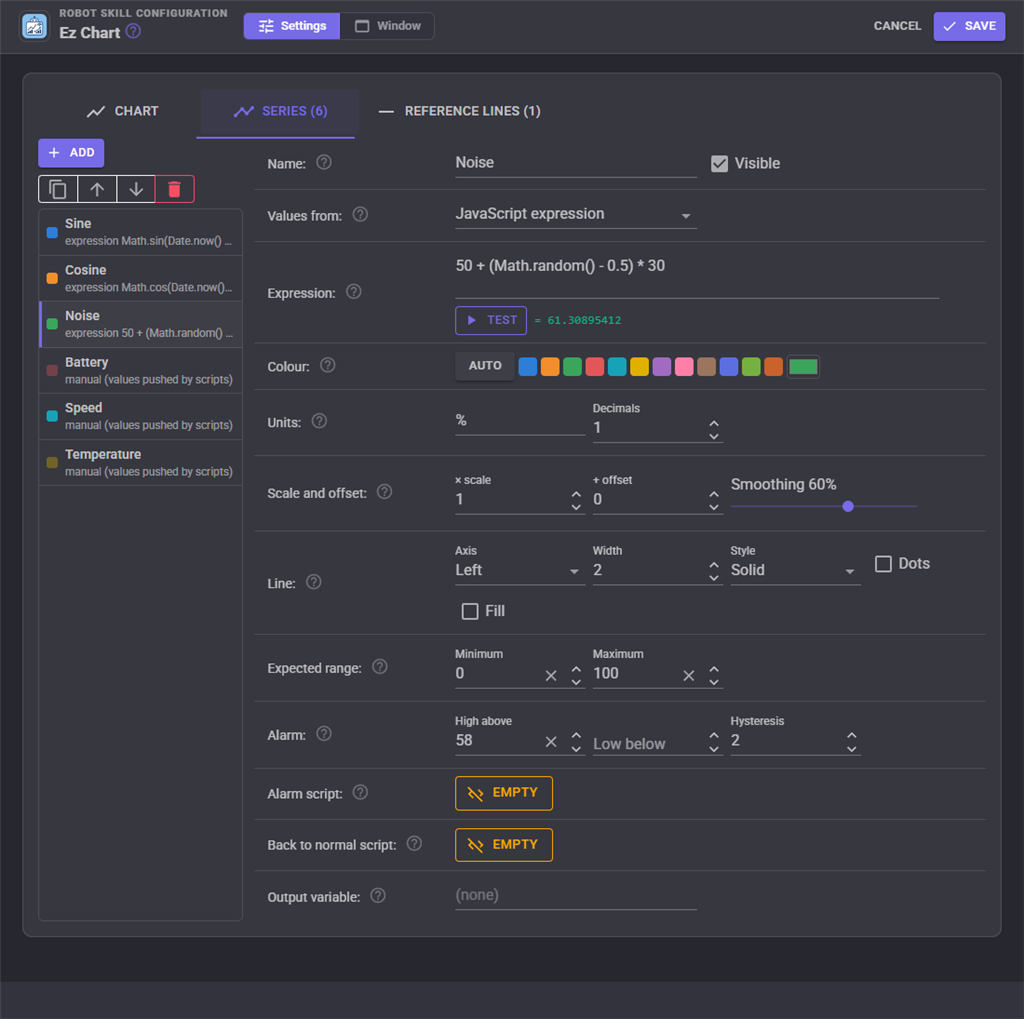Open help icon beside Expression label
The image size is (1024, 1019).
coord(354,291)
